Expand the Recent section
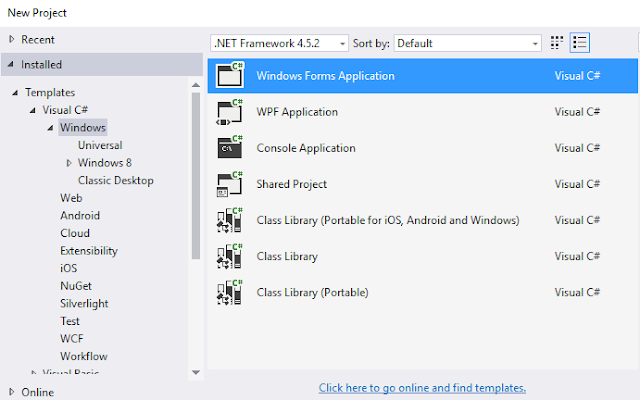The height and width of the screenshot is (400, 640). tap(11, 39)
